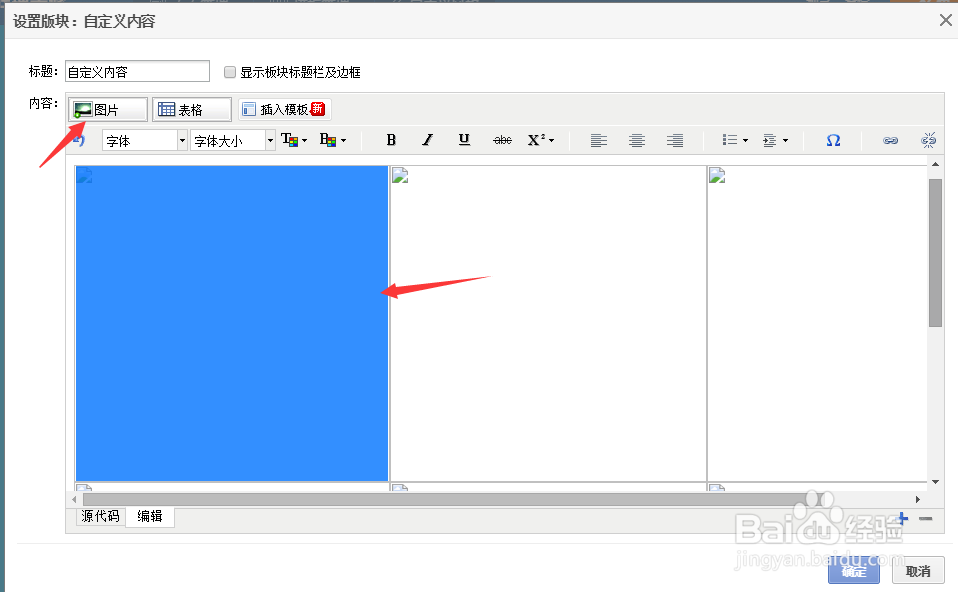The image size is (958, 592).
Task: Click the superscript X² icon
Action: click(x=536, y=141)
